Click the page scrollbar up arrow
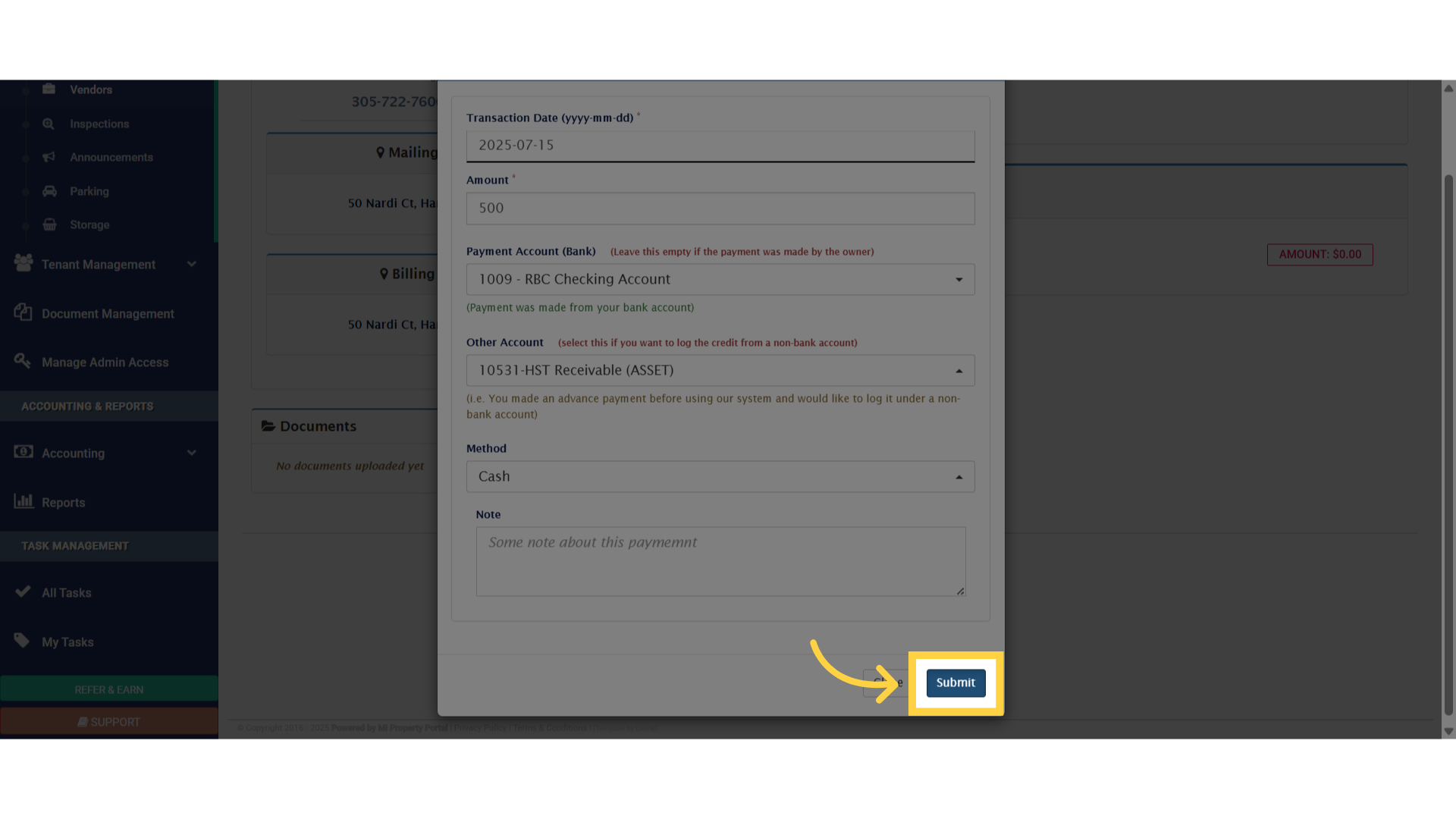This screenshot has height=819, width=1456. [1448, 88]
